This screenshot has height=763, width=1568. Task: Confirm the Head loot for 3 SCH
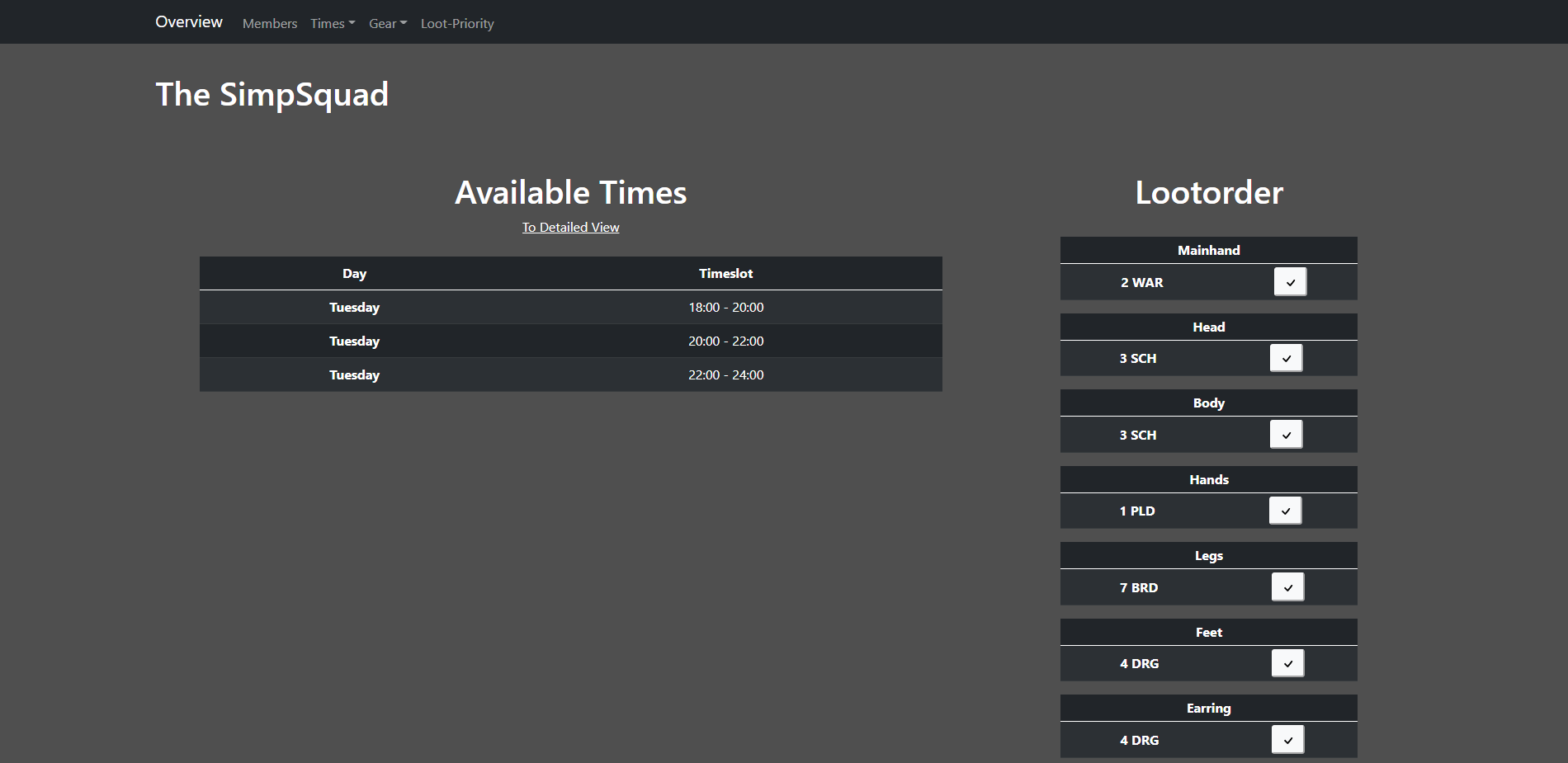1286,358
